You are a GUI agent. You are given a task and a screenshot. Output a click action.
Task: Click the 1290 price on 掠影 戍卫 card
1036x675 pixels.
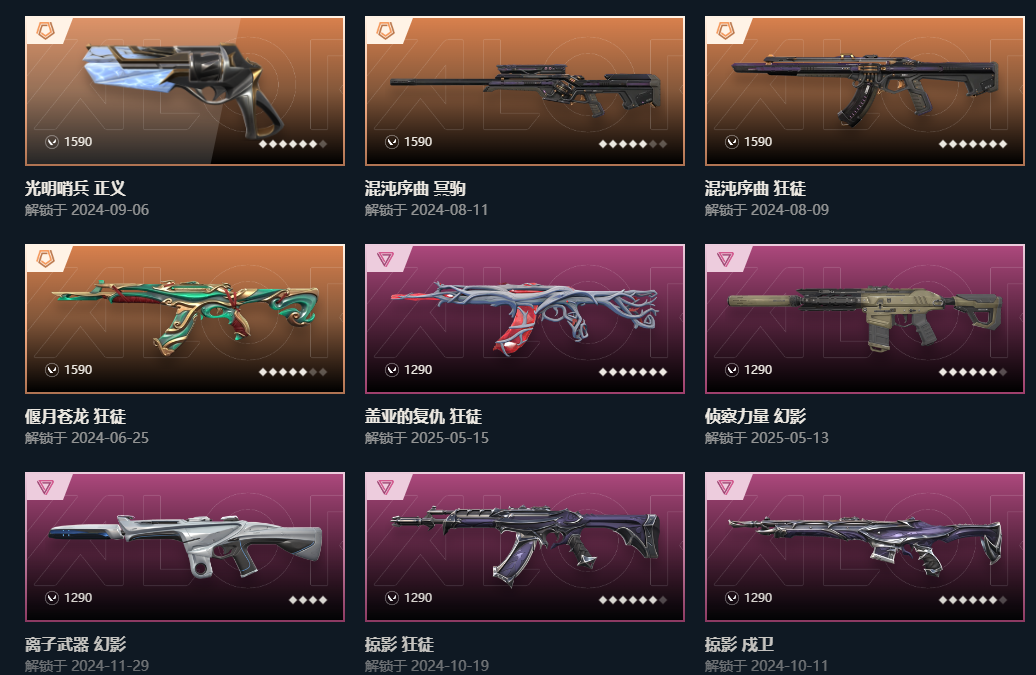point(758,598)
